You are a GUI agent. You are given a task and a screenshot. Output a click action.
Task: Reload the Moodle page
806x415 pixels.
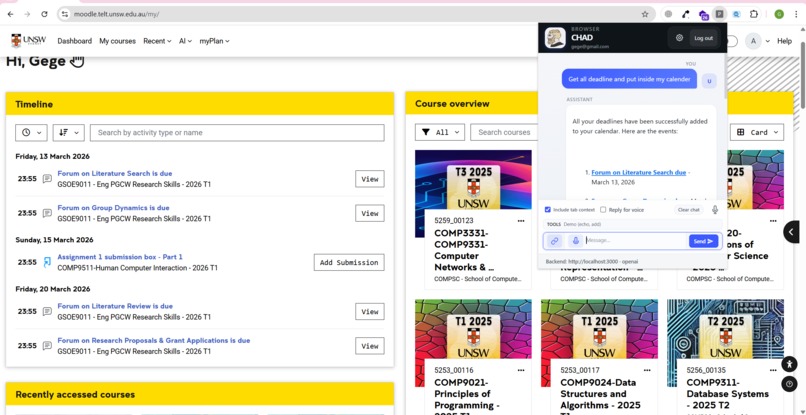(x=44, y=14)
